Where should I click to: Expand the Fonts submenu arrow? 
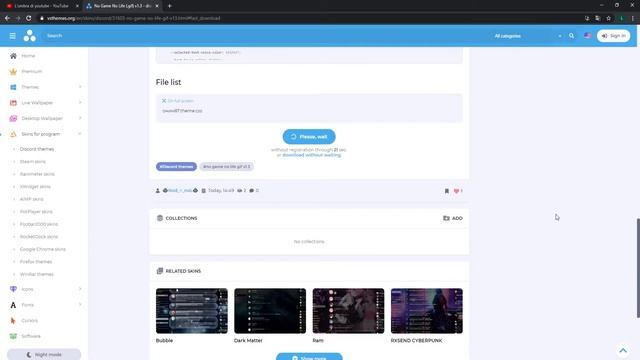pyautogui.click(x=80, y=304)
